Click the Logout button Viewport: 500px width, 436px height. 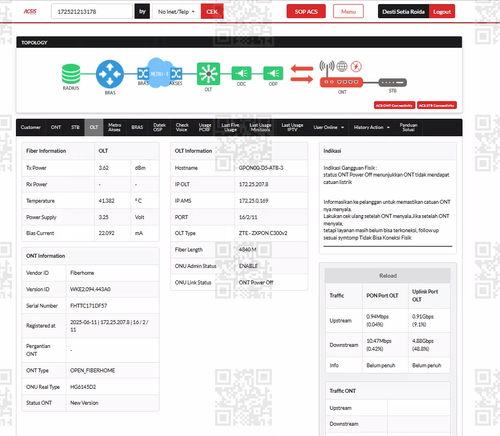click(442, 12)
